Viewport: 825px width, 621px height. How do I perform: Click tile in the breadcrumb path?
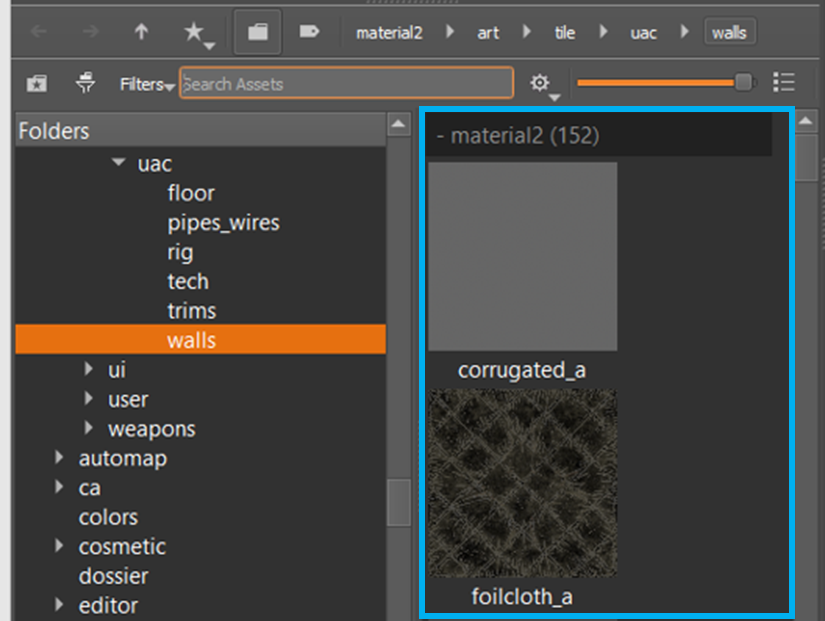point(565,33)
